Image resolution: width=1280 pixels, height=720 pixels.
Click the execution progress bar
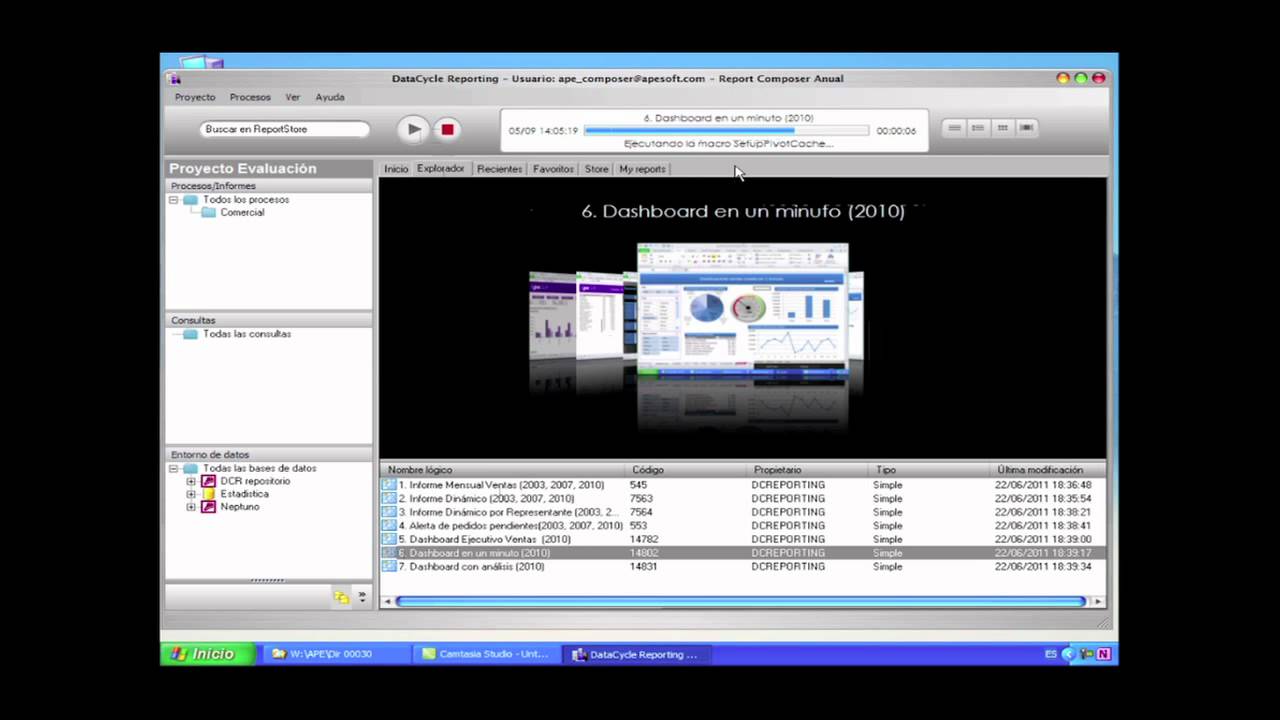tap(727, 130)
